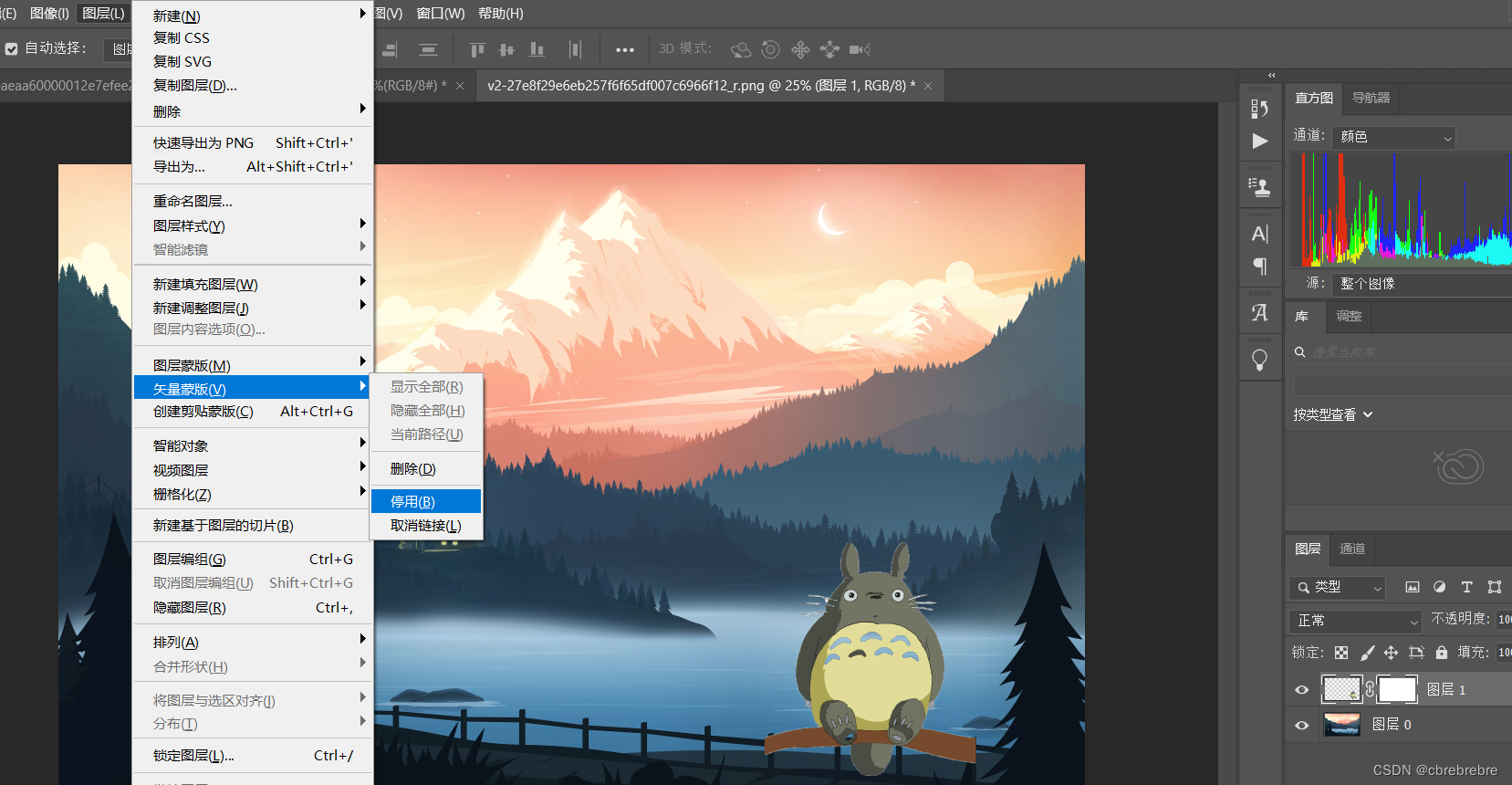This screenshot has height=785, width=1512.
Task: Expand the 按类型查看 dropdown
Action: coord(1333,414)
